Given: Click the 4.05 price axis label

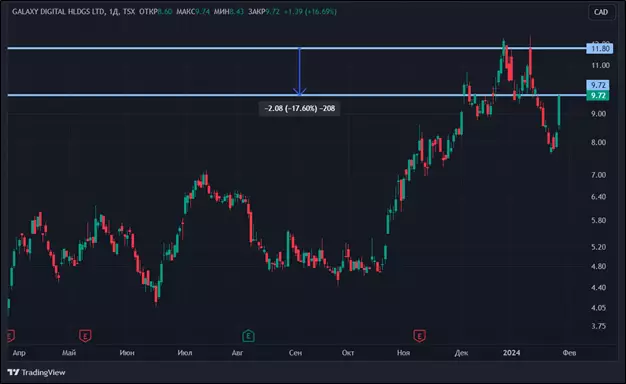Looking at the screenshot, I should pyautogui.click(x=598, y=308).
